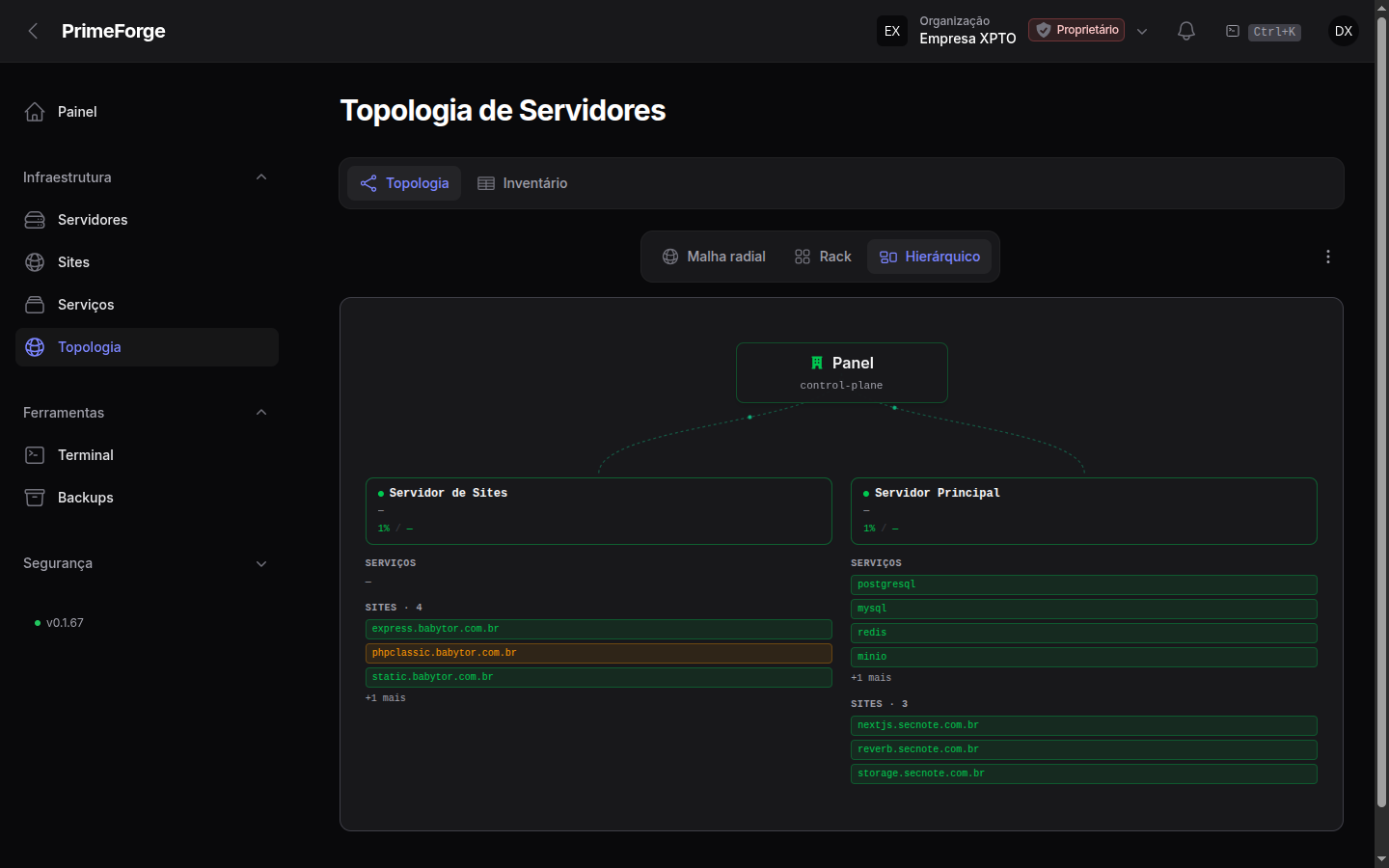Click the v0.1.67 version label

65,623
